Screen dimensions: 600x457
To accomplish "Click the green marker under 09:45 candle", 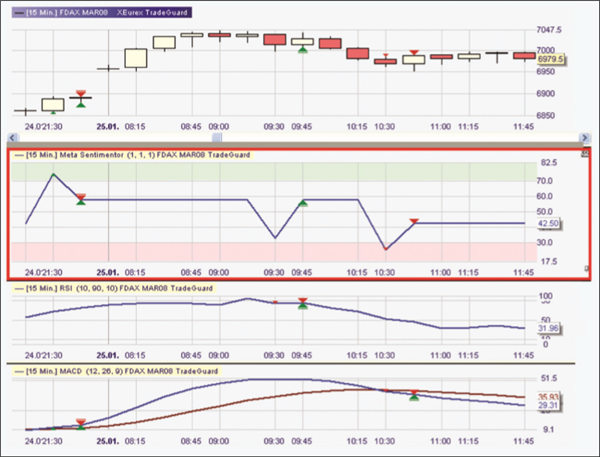I will 302,49.
